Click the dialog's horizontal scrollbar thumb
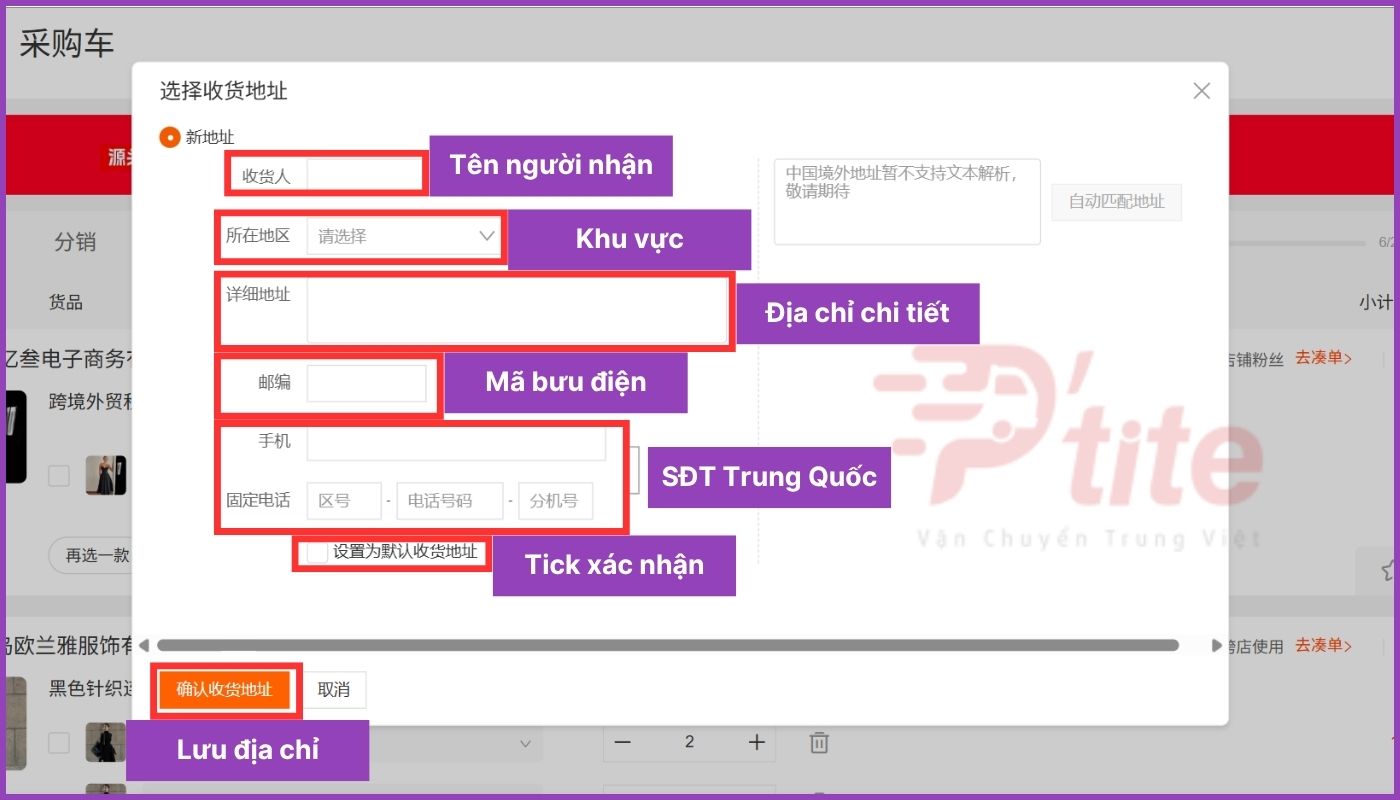The width and height of the screenshot is (1400, 800). click(x=668, y=645)
